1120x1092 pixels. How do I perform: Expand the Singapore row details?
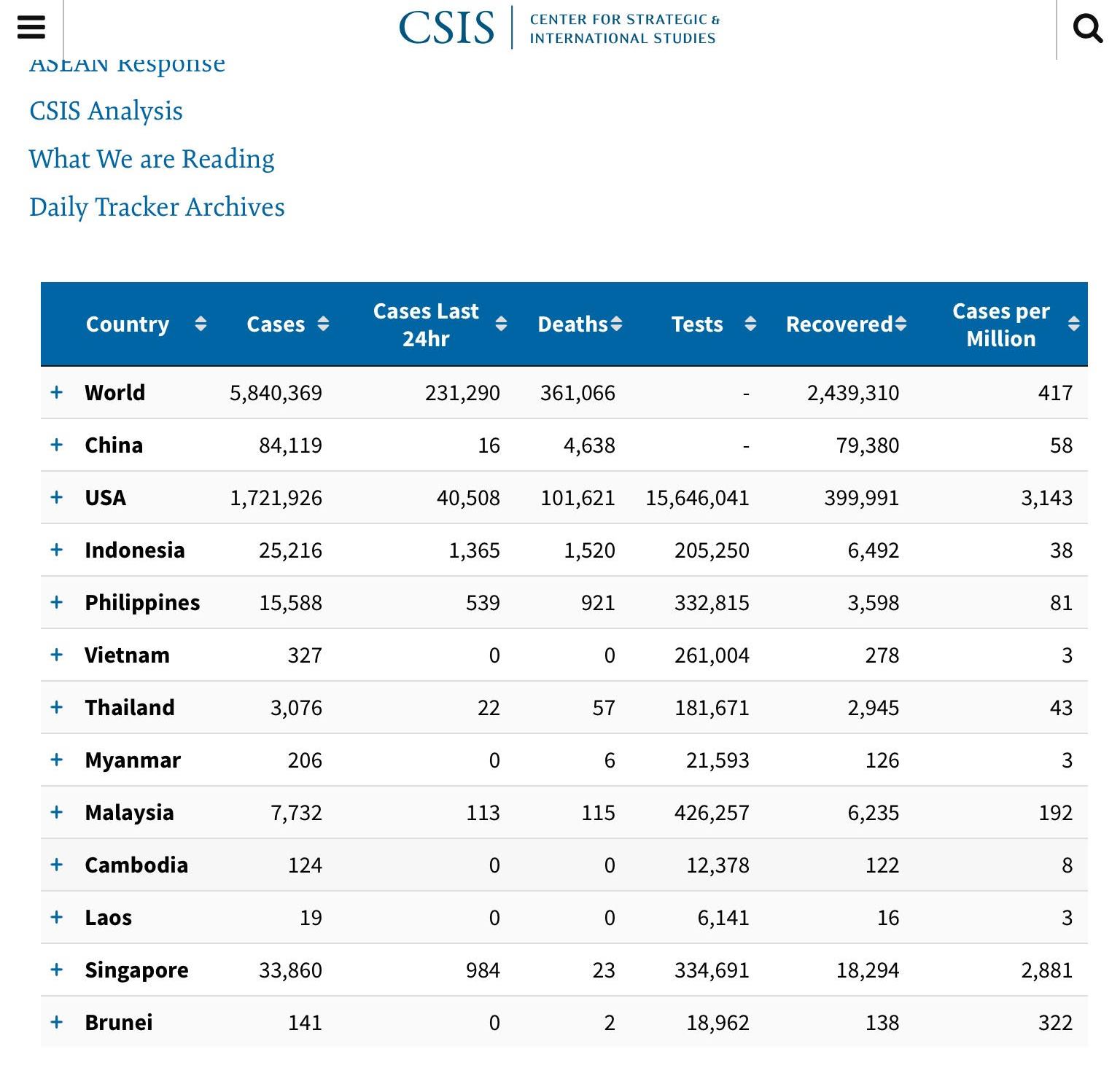57,970
